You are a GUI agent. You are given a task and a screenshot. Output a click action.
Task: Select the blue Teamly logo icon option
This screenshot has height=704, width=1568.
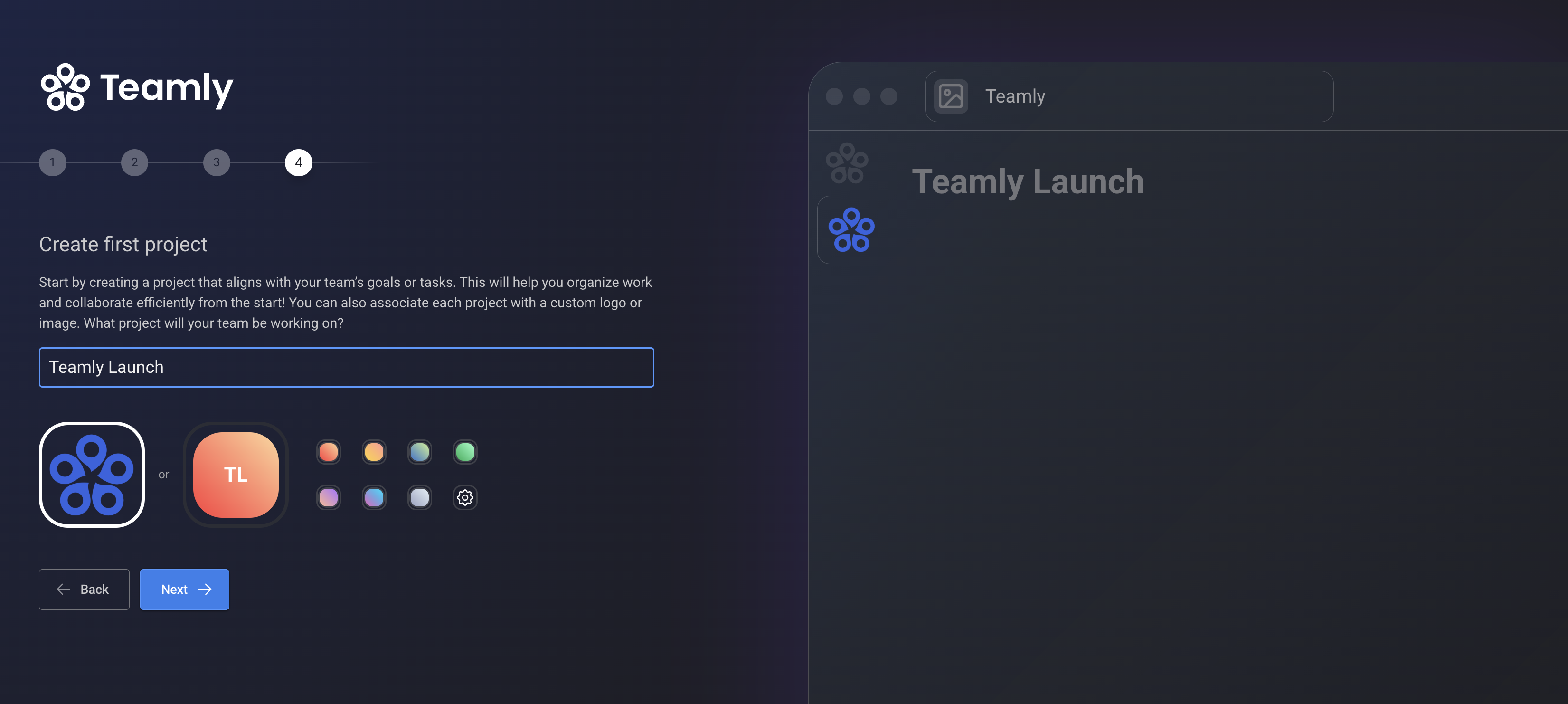tap(91, 475)
